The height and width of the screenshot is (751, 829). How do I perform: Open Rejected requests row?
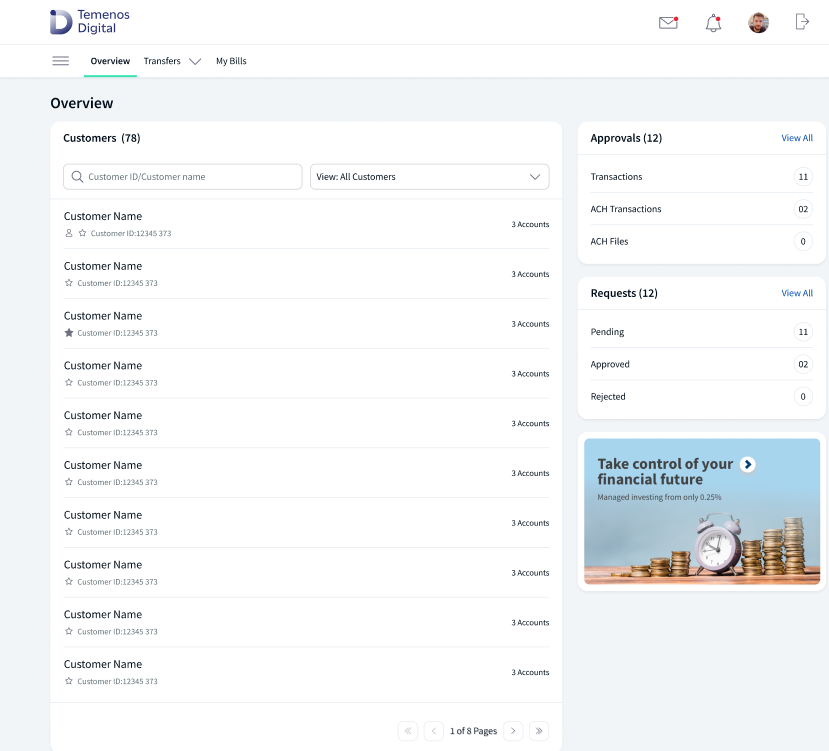point(701,396)
